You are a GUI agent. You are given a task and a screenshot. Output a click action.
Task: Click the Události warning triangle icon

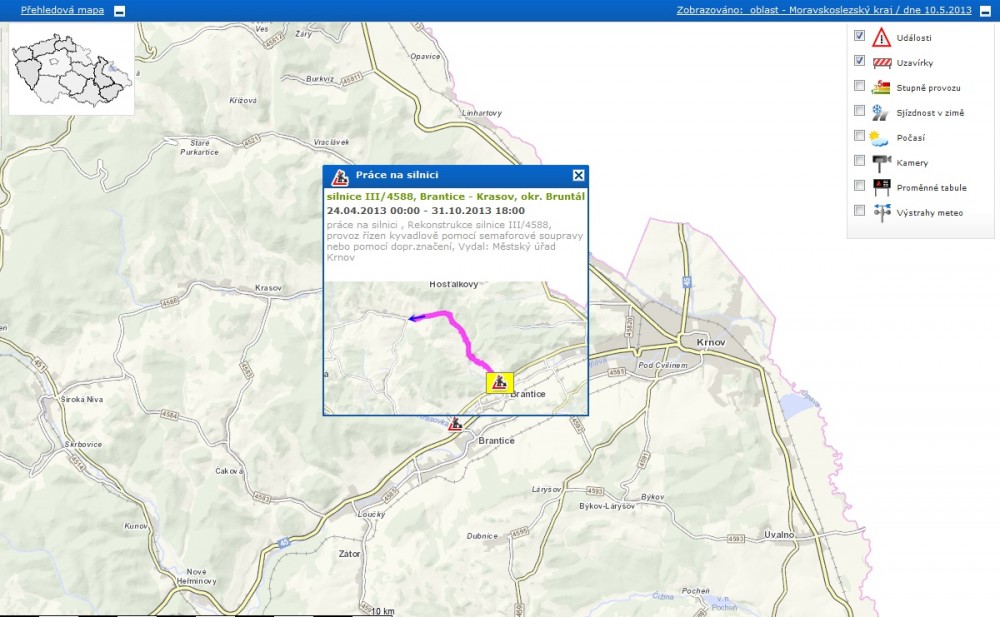881,38
